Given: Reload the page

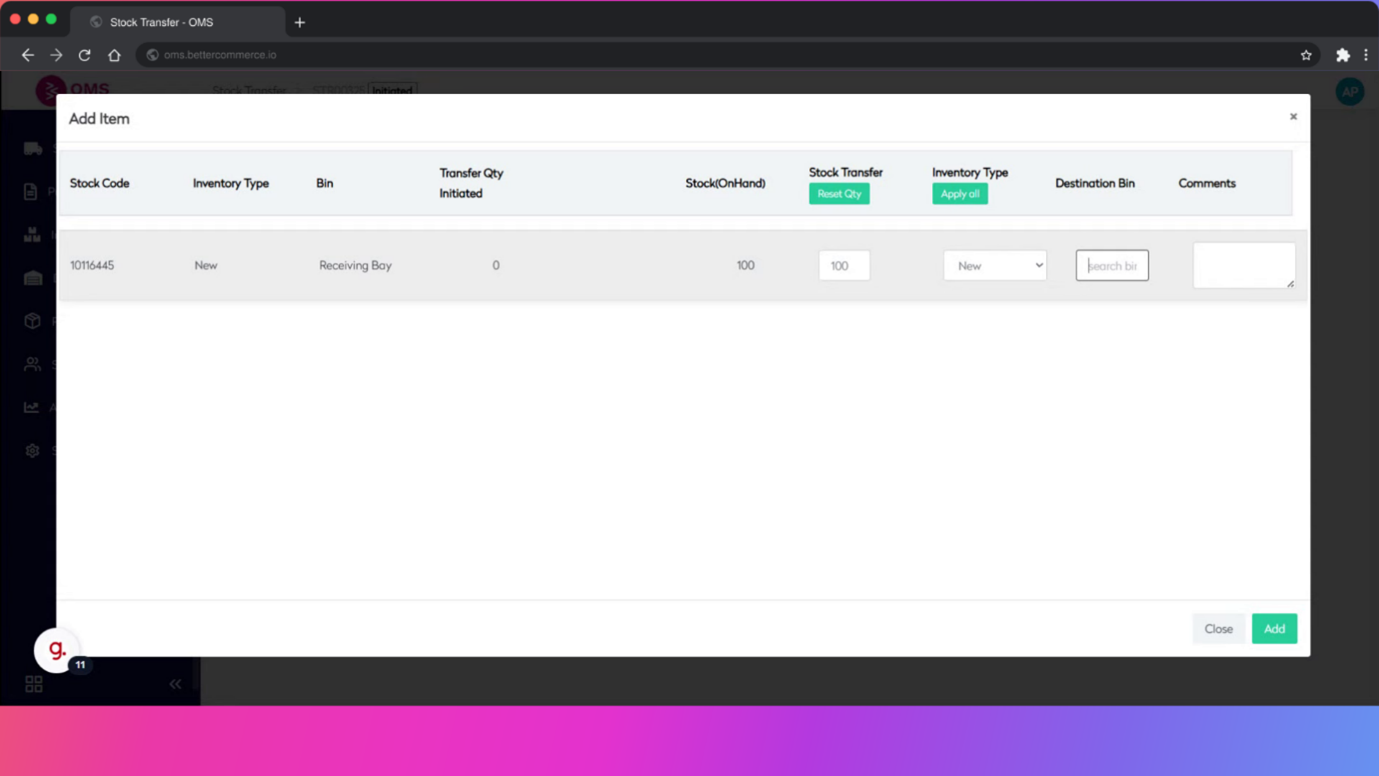Looking at the screenshot, I should pyautogui.click(x=85, y=55).
